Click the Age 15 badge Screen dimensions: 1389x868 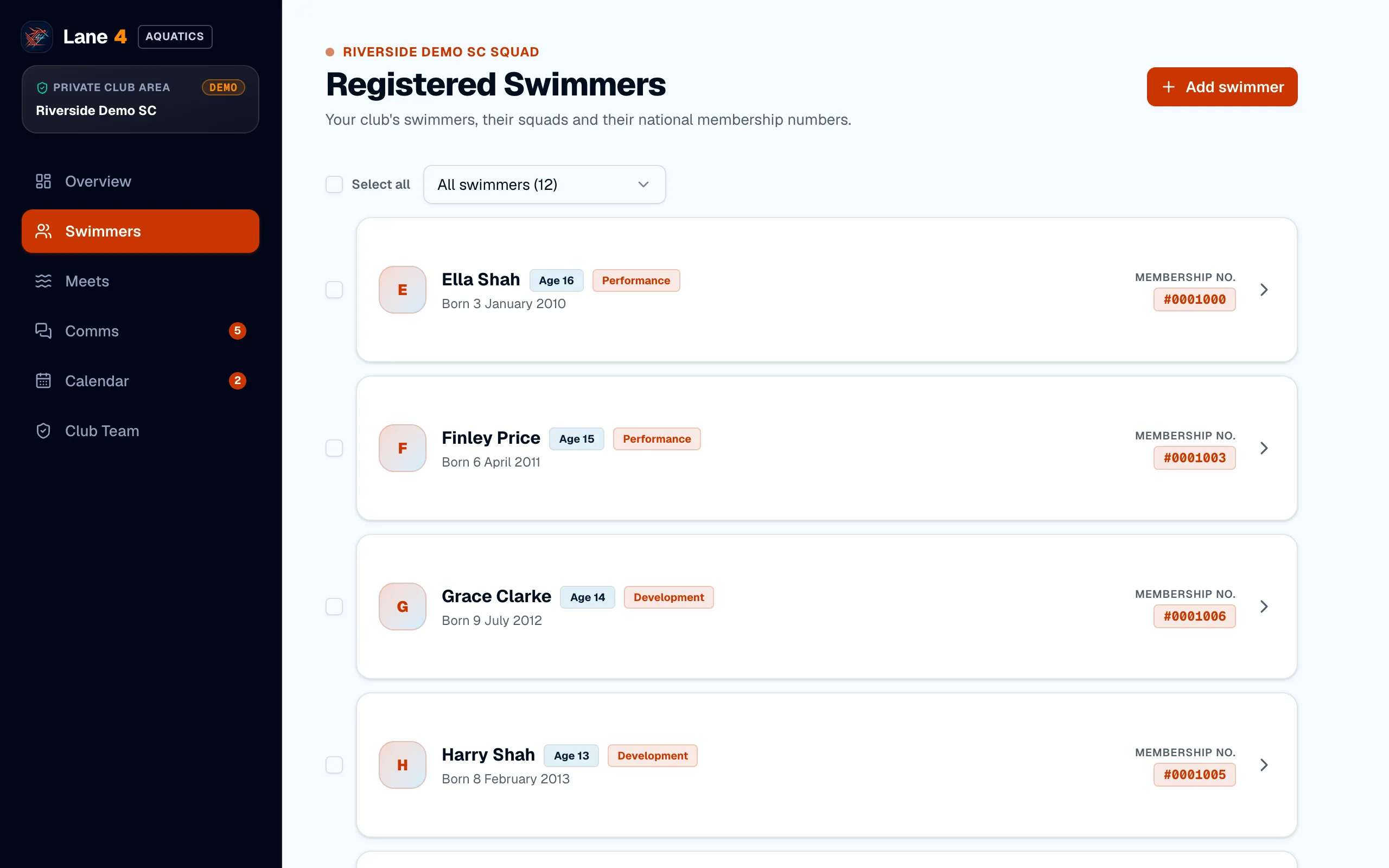pos(577,439)
